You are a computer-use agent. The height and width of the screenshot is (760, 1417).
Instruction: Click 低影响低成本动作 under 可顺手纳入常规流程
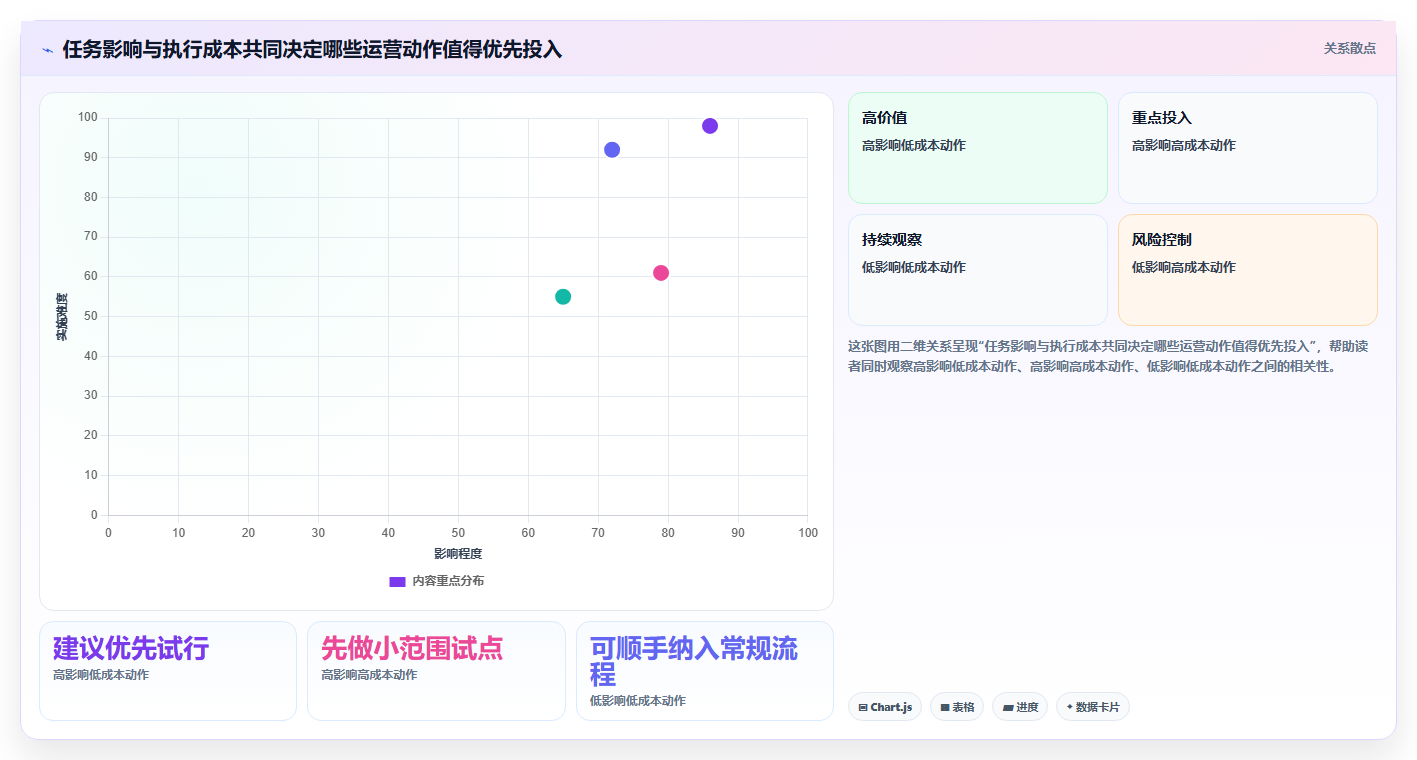(638, 701)
